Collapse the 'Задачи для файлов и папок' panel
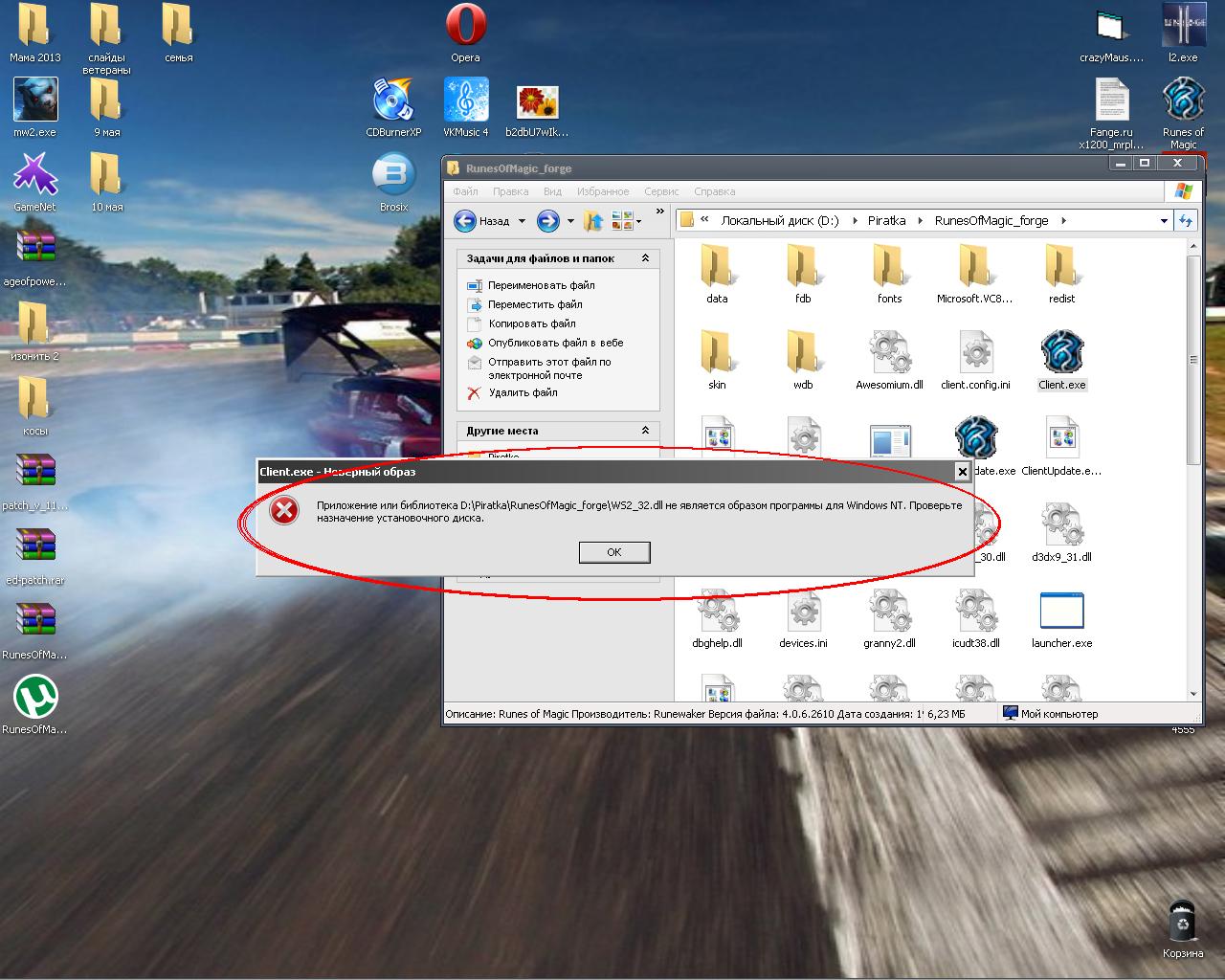The height and width of the screenshot is (980, 1225). tap(645, 258)
